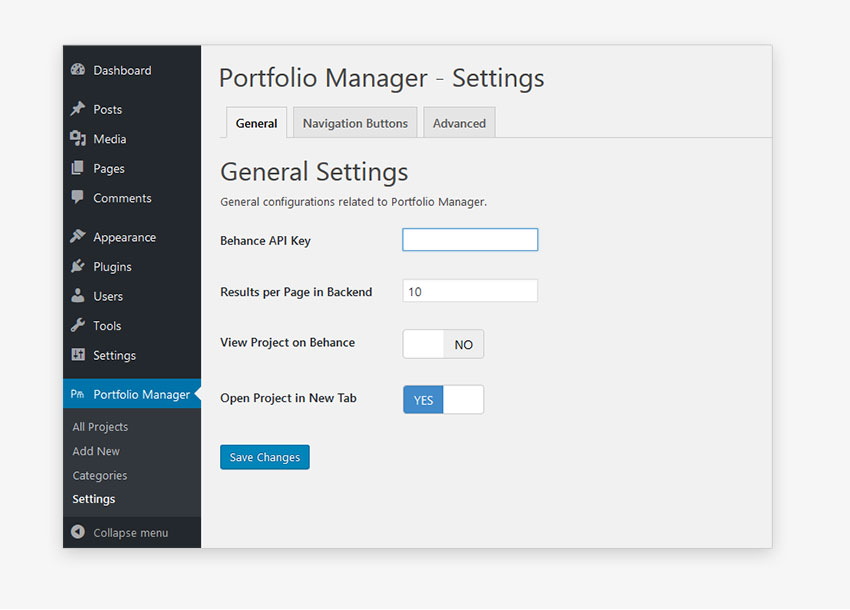Click Add New under Portfolio Manager
The height and width of the screenshot is (610, 850).
(96, 451)
